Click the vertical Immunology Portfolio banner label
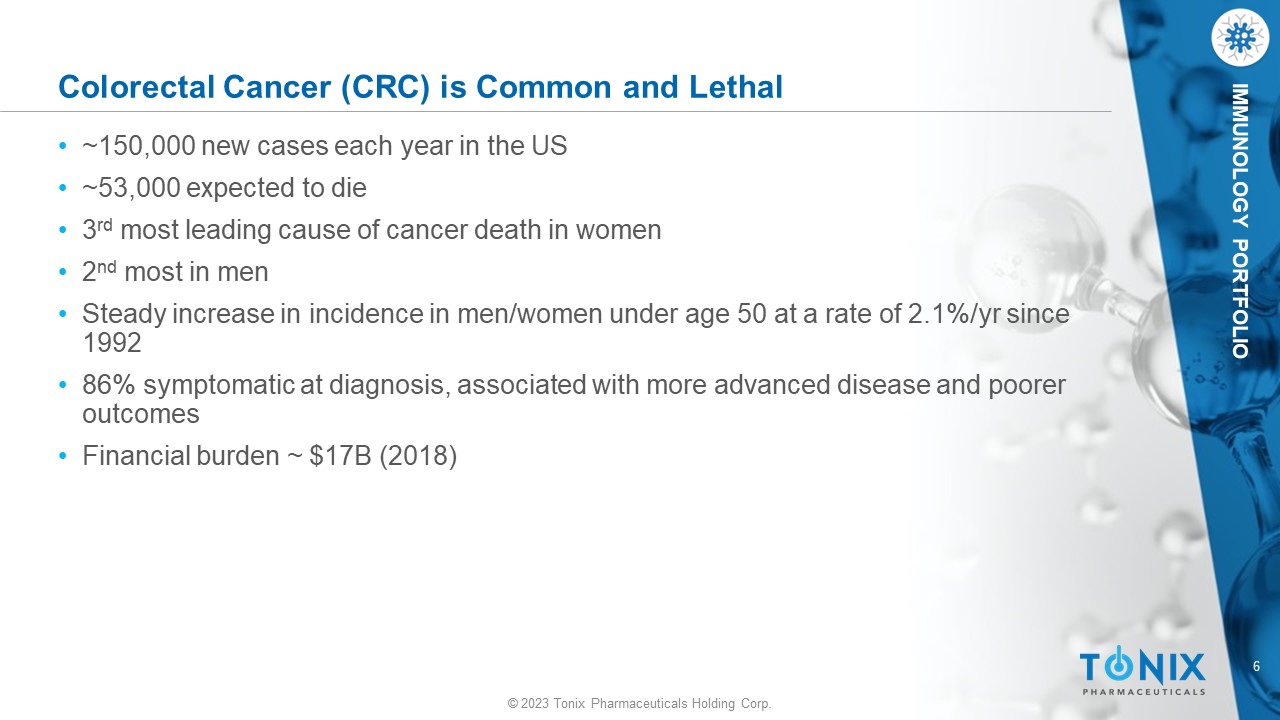This screenshot has width=1280, height=720. point(1240,222)
